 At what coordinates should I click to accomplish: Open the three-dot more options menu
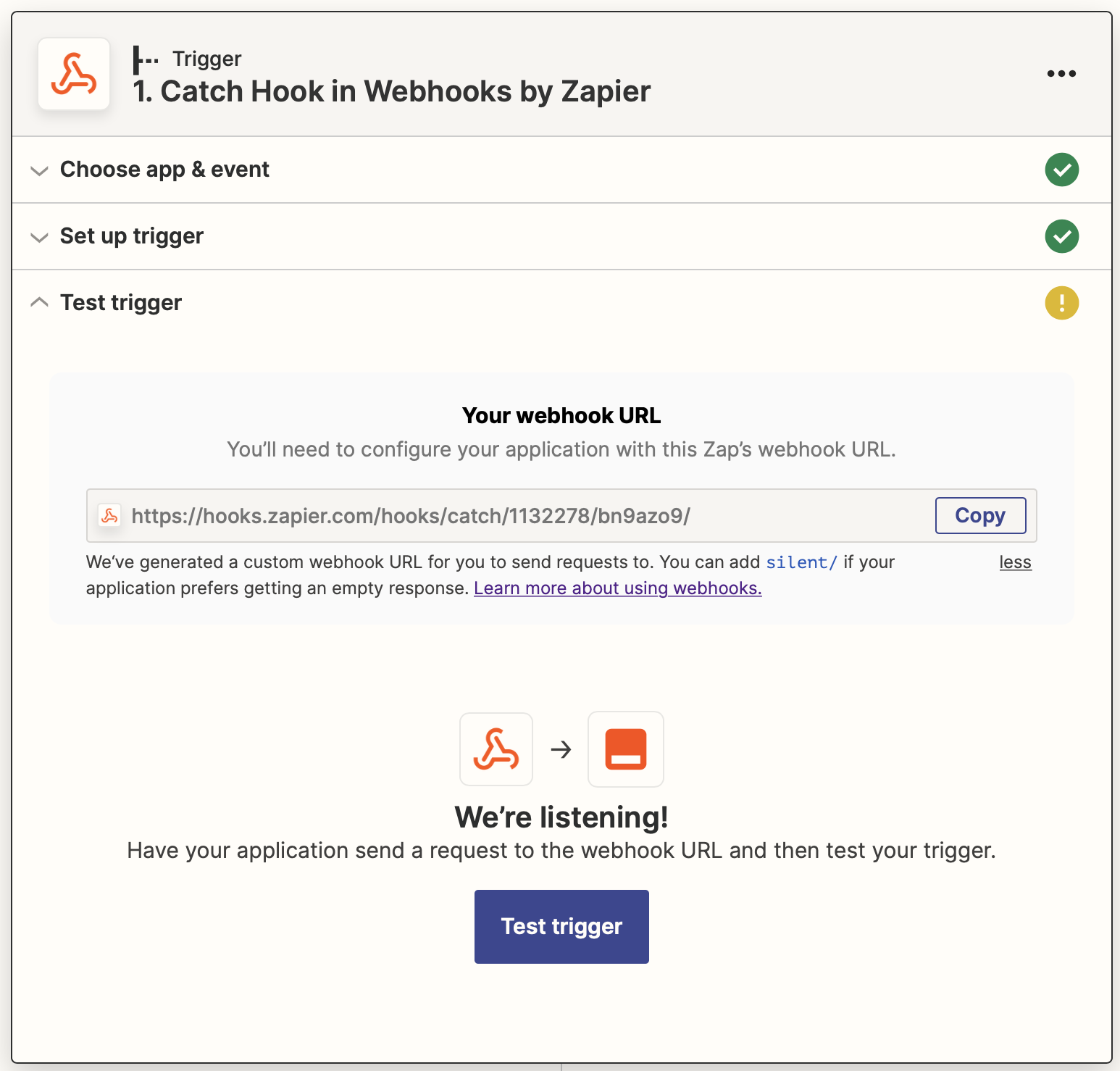(x=1061, y=73)
